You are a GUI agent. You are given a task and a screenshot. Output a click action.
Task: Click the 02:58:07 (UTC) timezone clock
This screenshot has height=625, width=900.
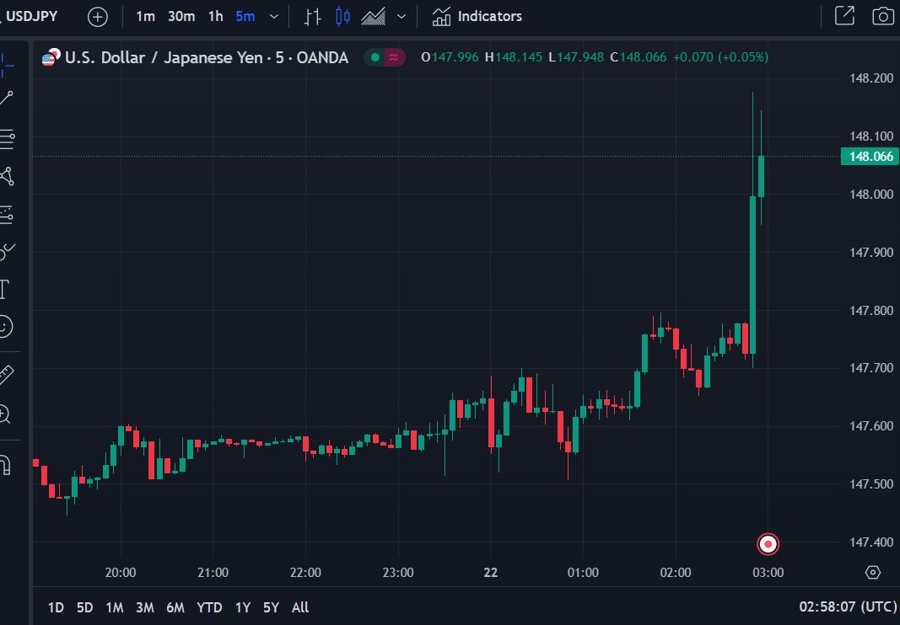point(847,607)
